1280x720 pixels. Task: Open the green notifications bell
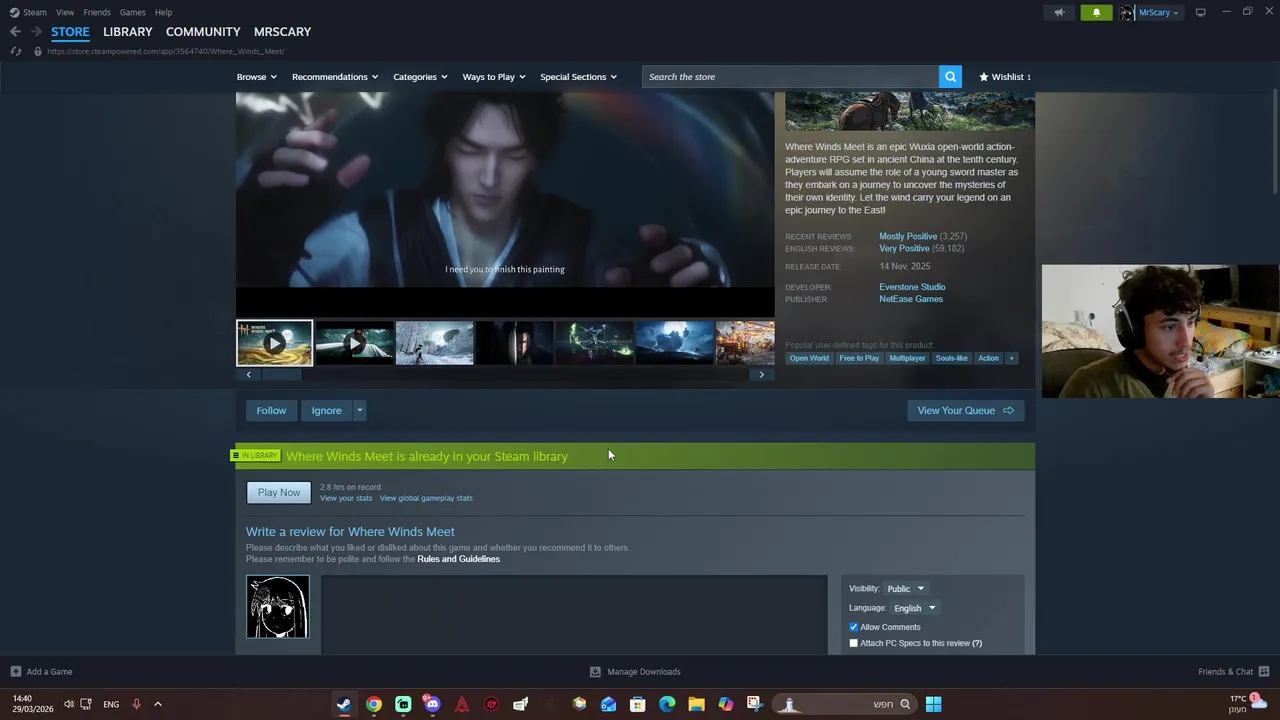(1096, 13)
